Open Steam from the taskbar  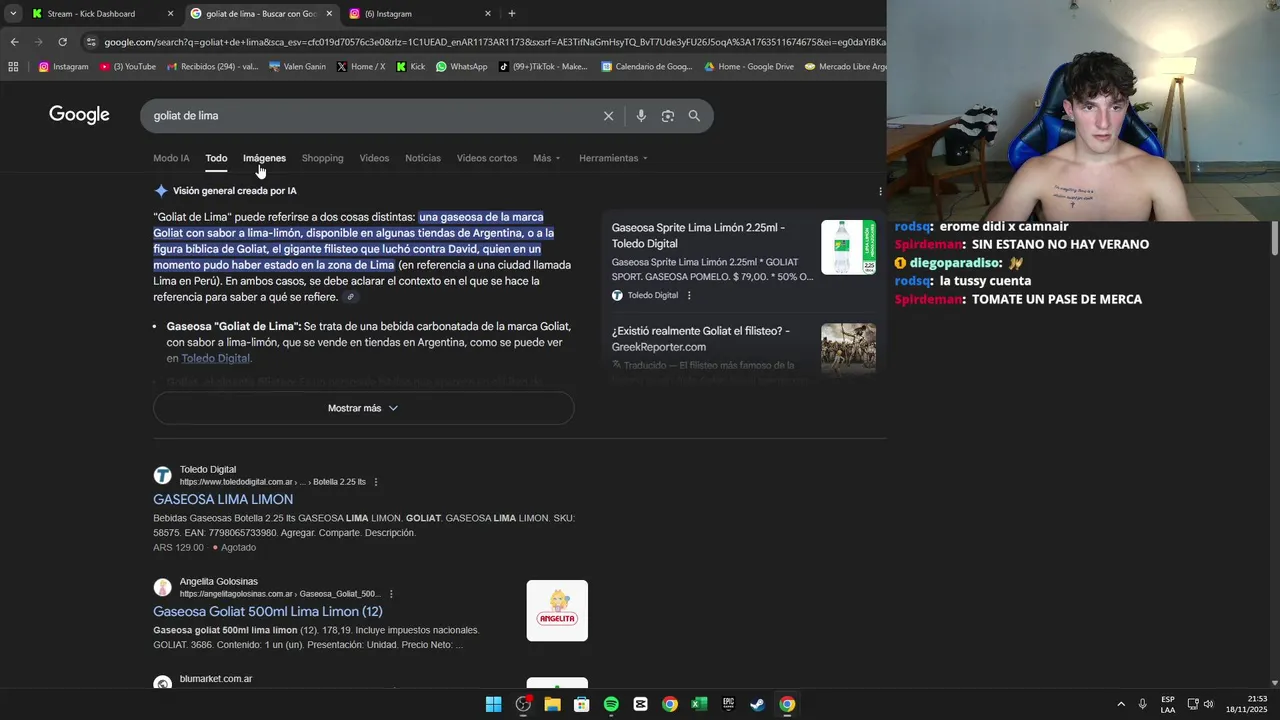[x=758, y=704]
